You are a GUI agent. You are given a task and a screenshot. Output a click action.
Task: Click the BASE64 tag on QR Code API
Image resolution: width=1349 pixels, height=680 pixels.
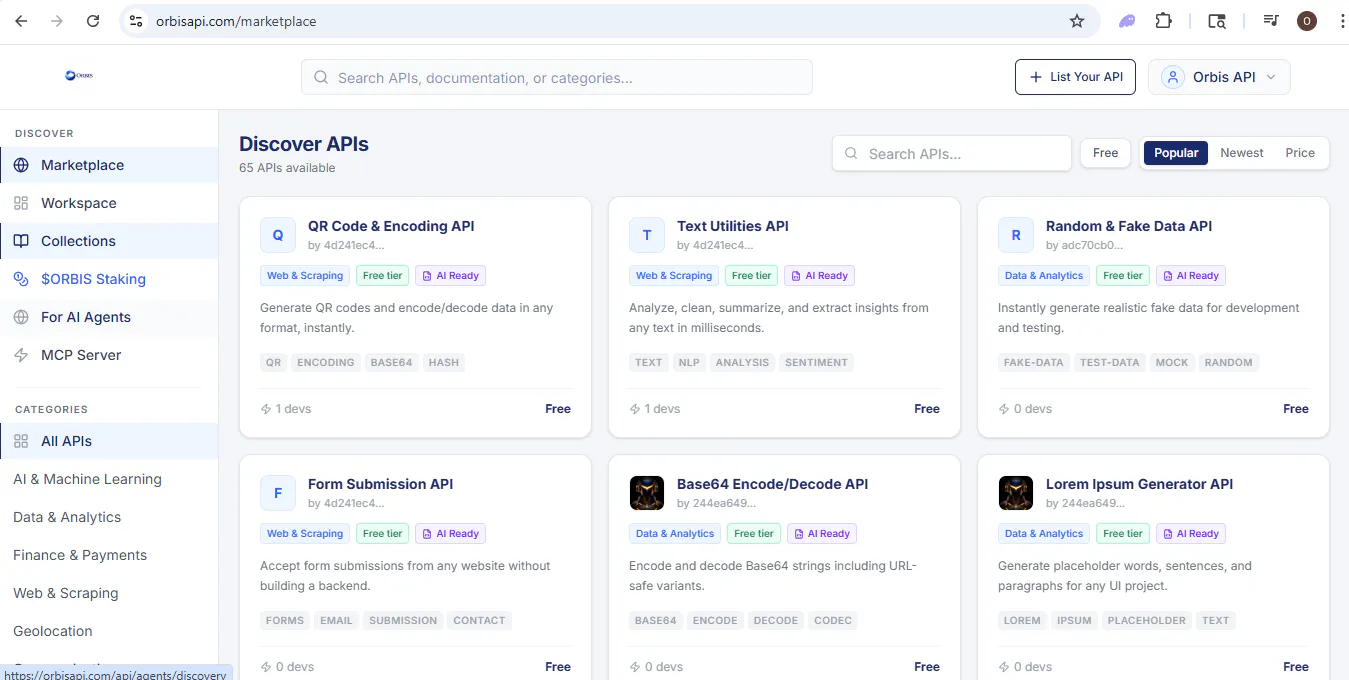tap(391, 362)
